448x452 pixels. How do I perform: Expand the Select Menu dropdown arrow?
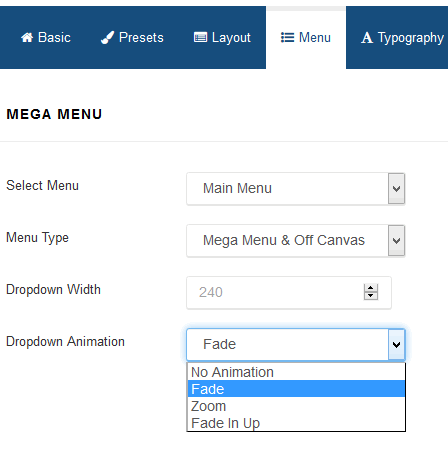[x=396, y=188]
